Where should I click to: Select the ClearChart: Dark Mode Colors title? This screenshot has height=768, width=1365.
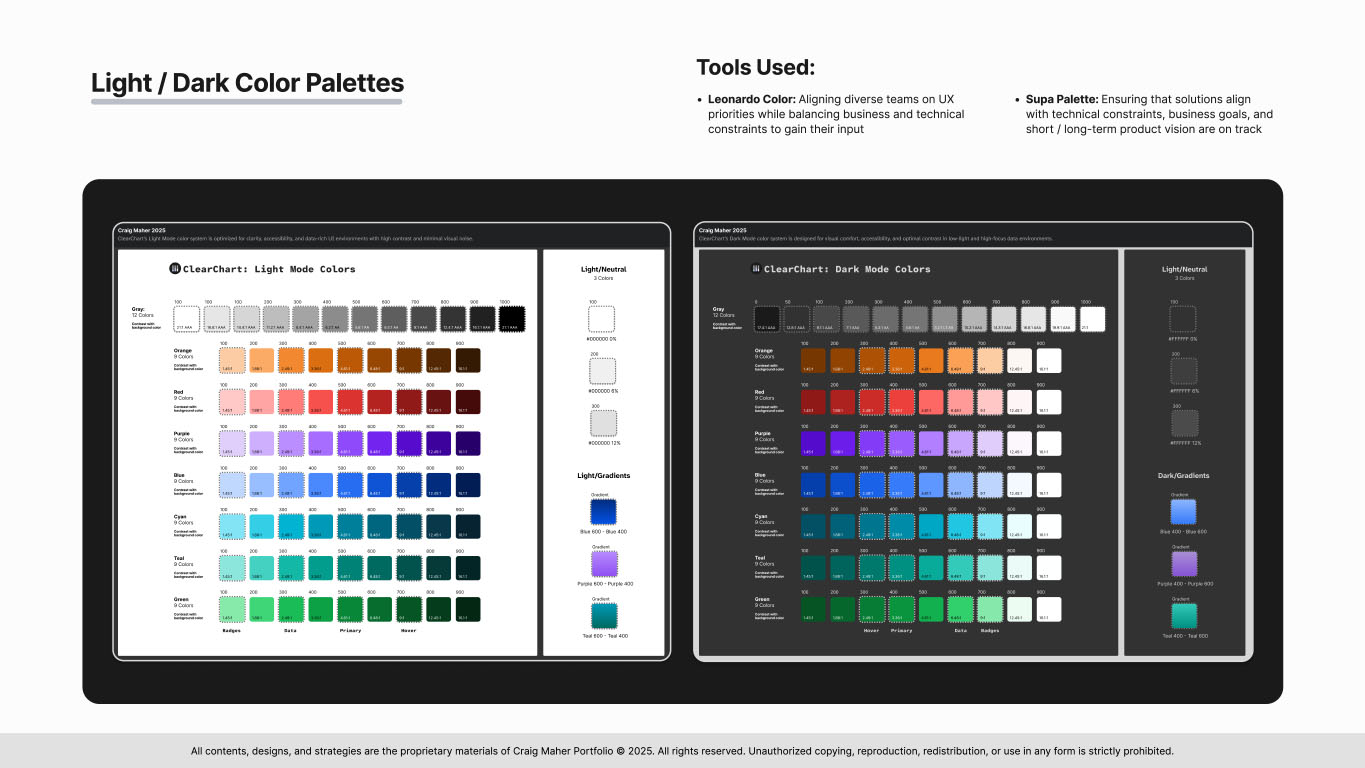[848, 268]
